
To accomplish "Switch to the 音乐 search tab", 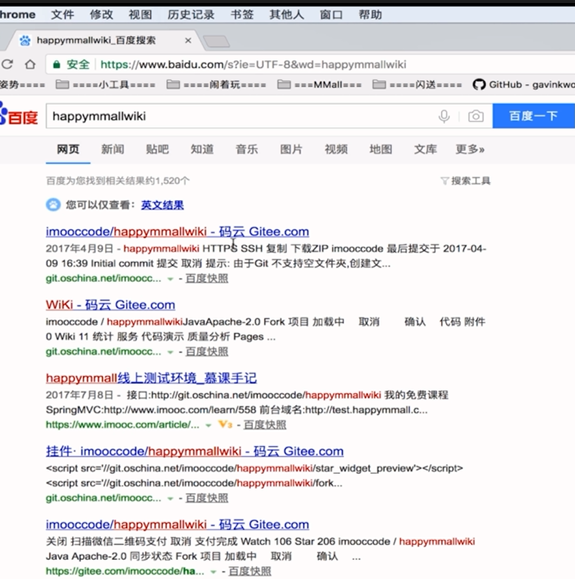I will (247, 149).
